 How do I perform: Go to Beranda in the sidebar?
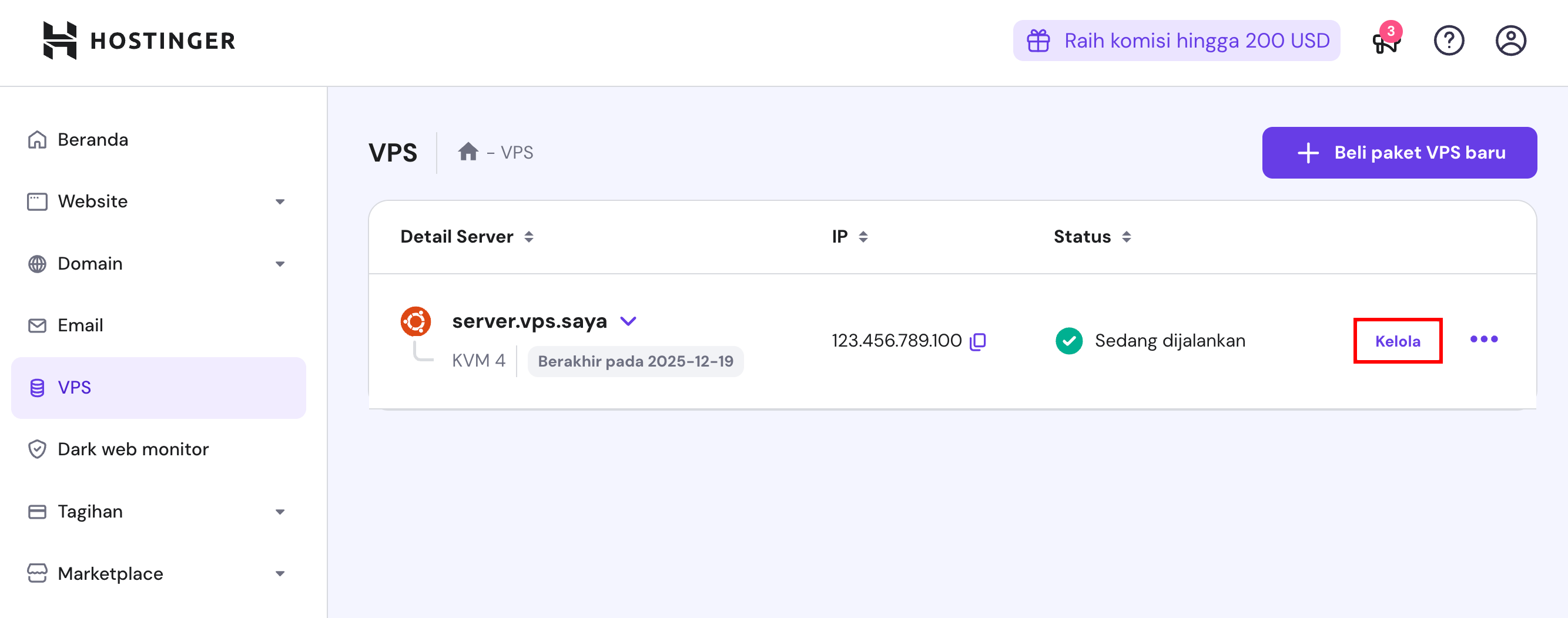click(92, 140)
